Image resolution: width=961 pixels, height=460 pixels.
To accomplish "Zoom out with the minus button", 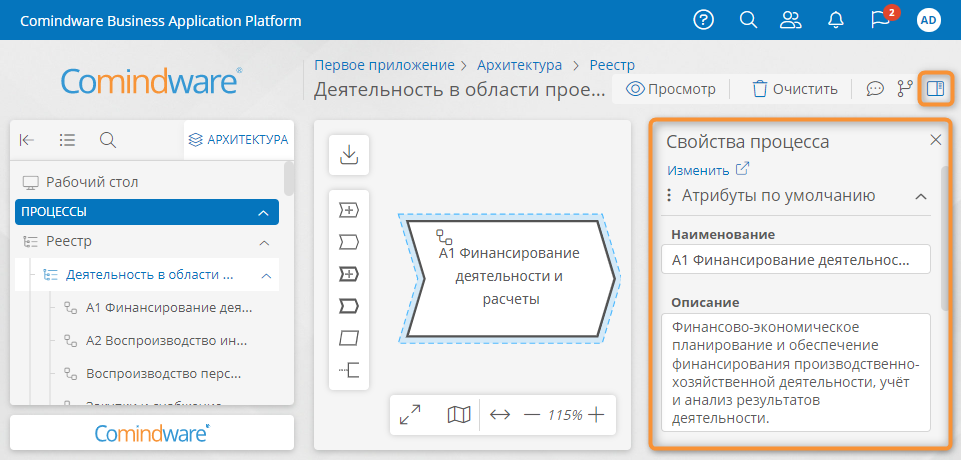I will click(x=531, y=415).
